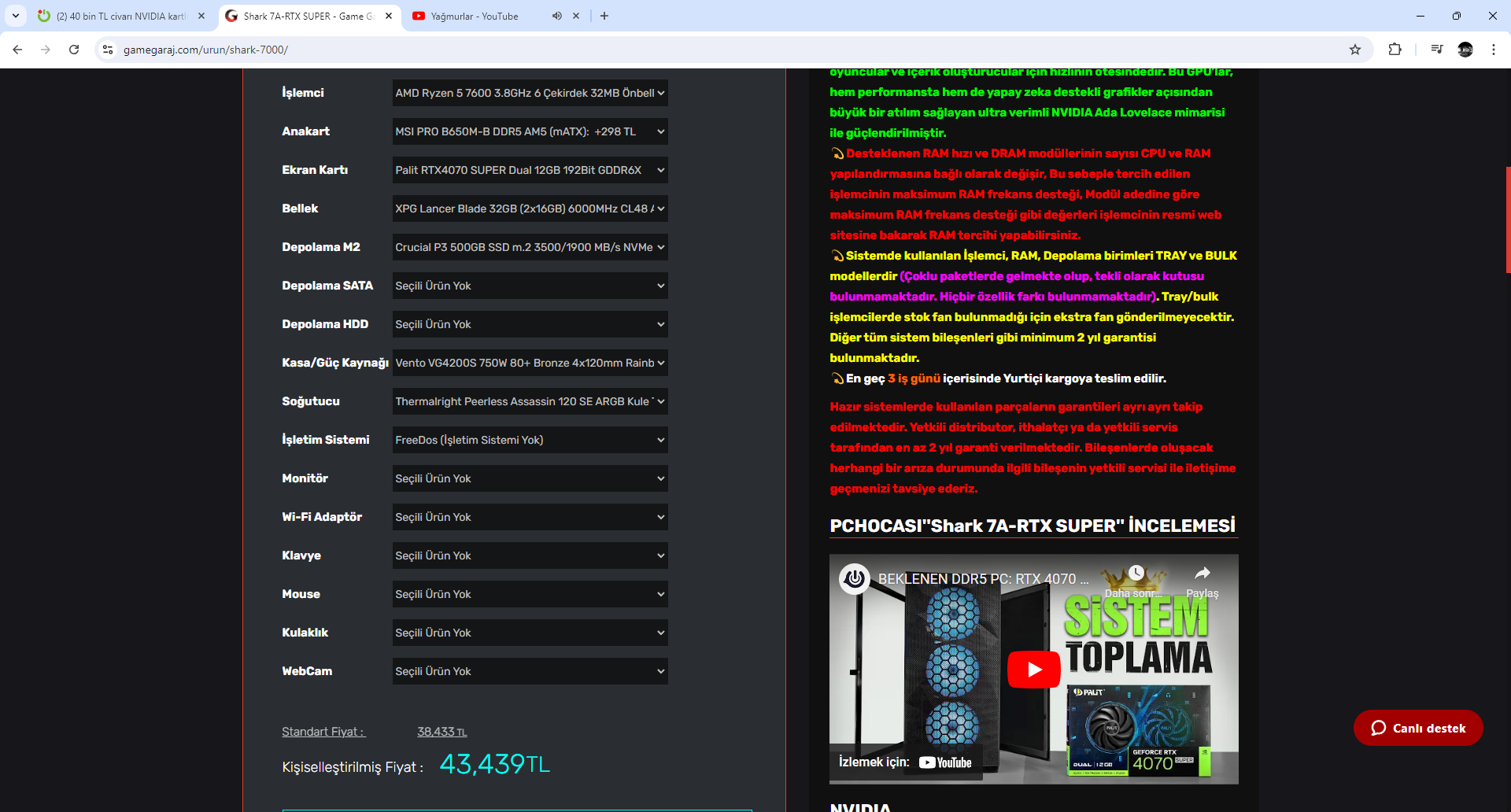1511x812 pixels.
Task: Open the Depolama HDD dropdown
Action: coord(530,324)
